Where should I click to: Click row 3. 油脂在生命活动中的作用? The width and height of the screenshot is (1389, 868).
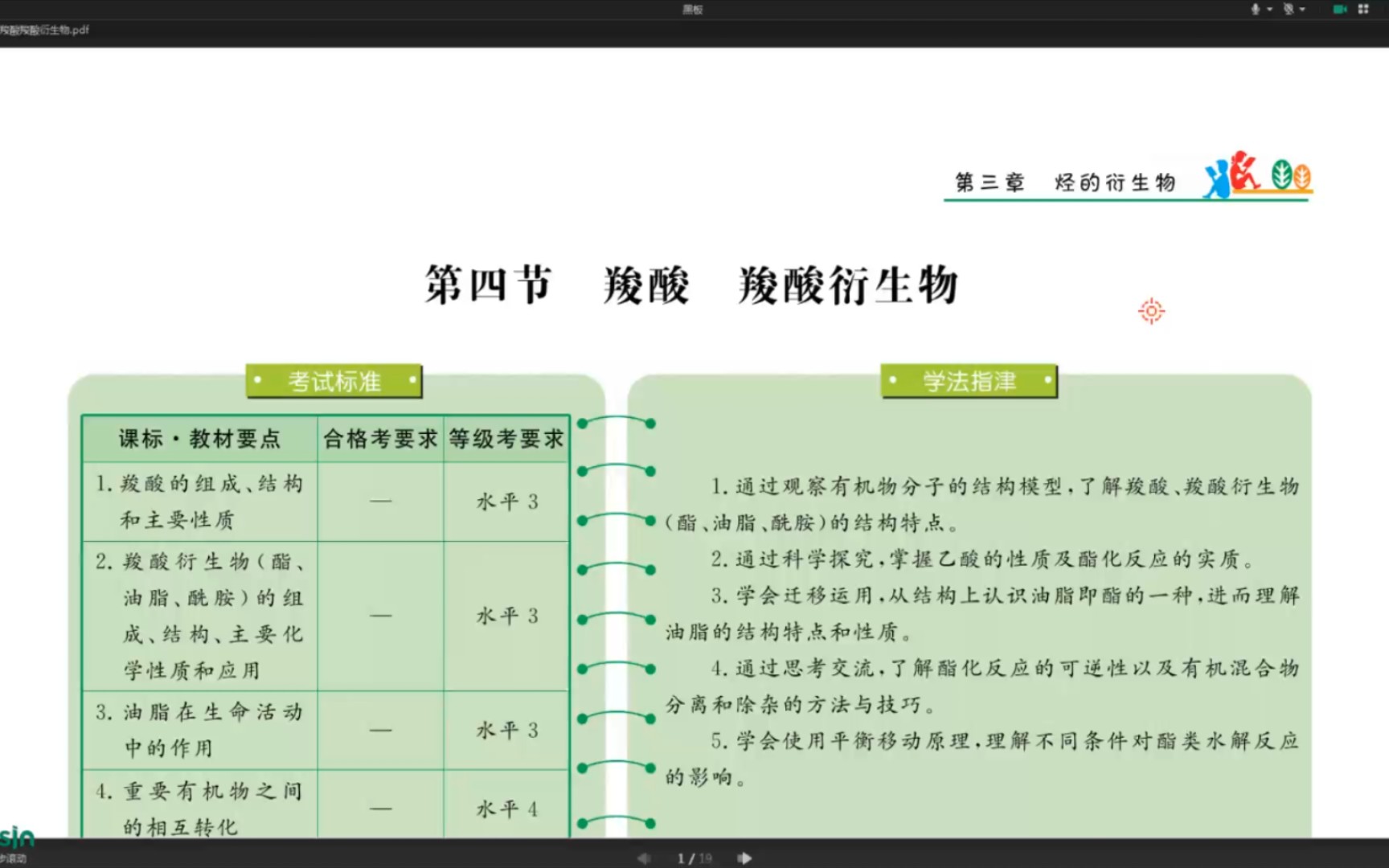point(200,730)
